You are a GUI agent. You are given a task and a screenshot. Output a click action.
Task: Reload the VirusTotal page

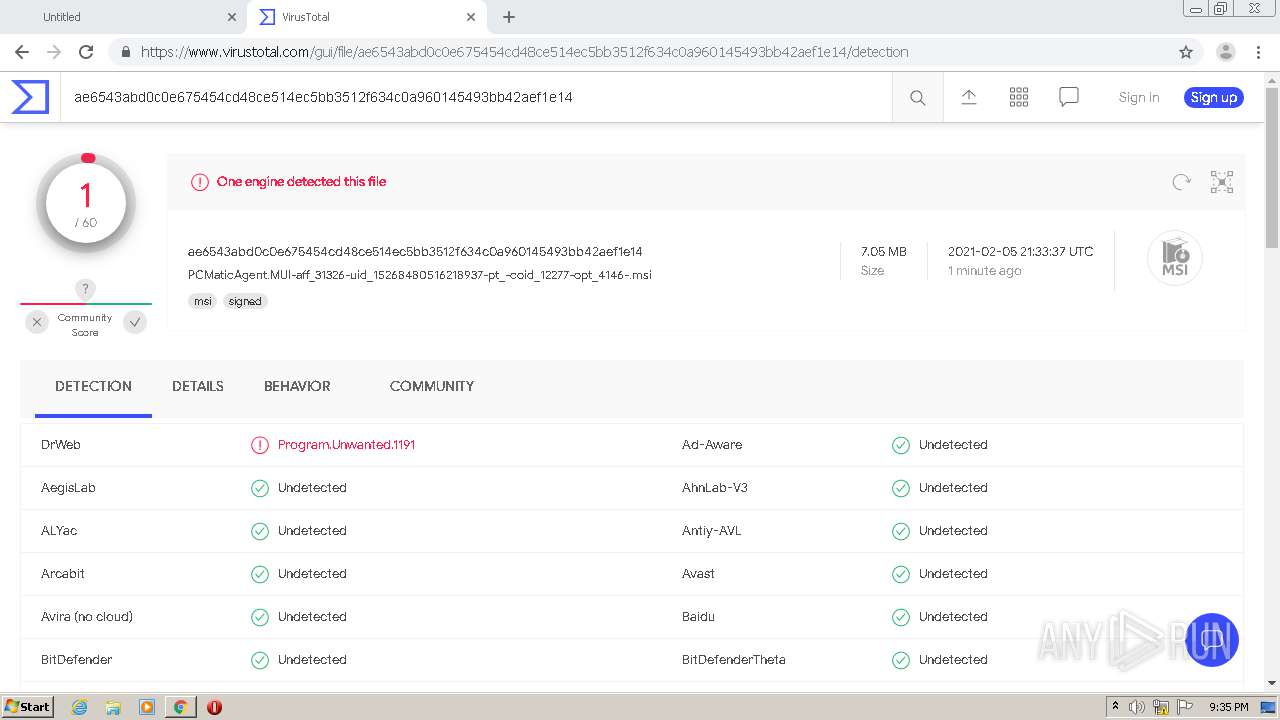(x=86, y=52)
